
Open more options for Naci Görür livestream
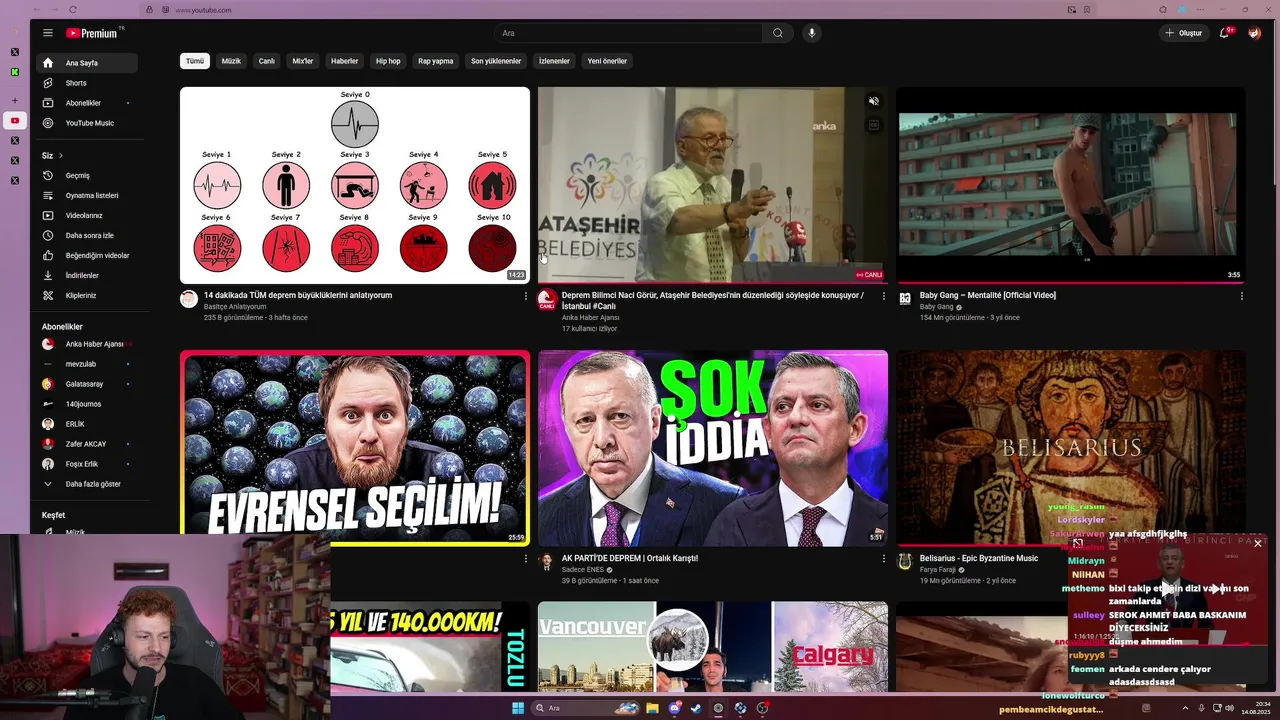click(x=884, y=296)
